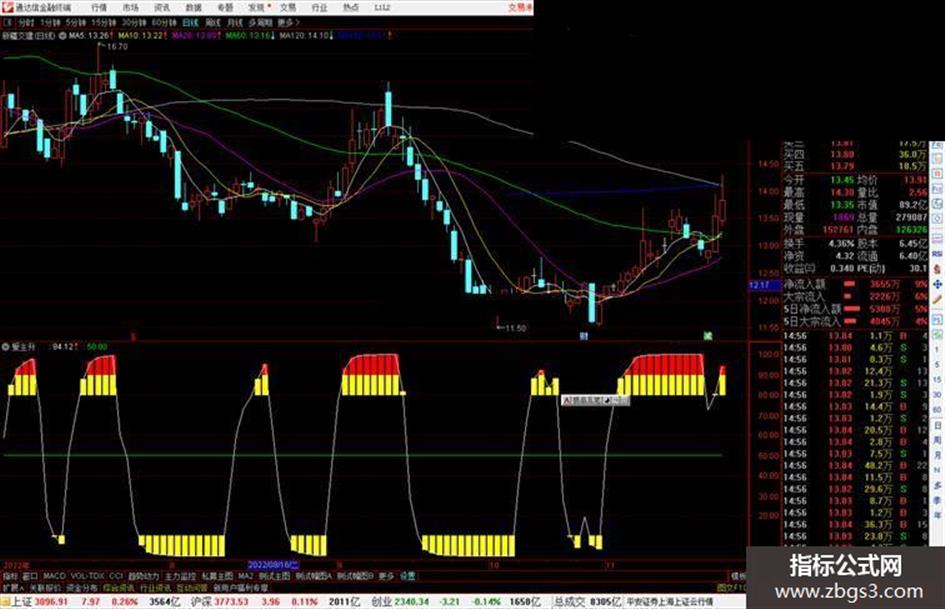Click the round icon beside stock name

(62, 36)
